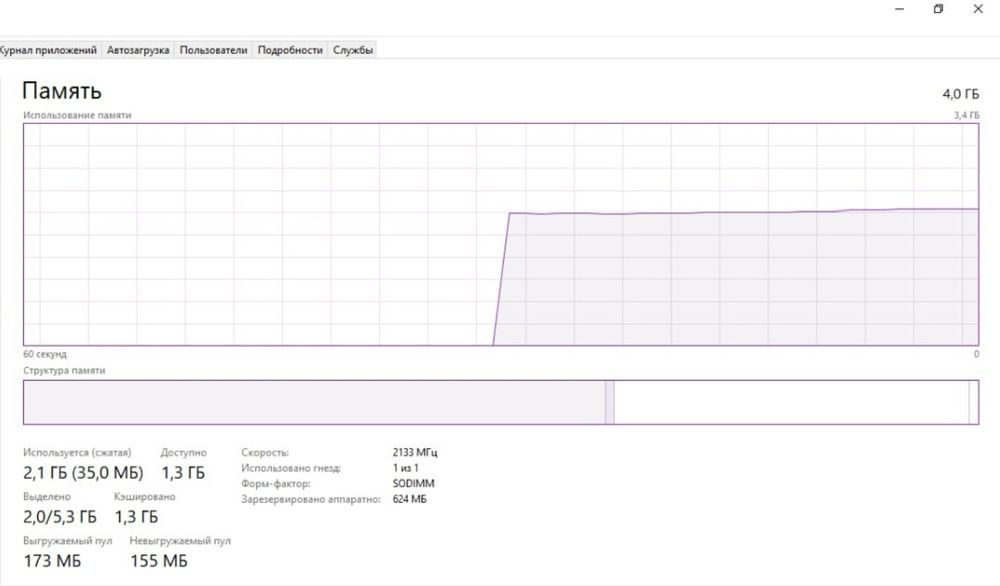The width and height of the screenshot is (1000, 586).
Task: Click the Структура памяти label
Action: tap(64, 370)
